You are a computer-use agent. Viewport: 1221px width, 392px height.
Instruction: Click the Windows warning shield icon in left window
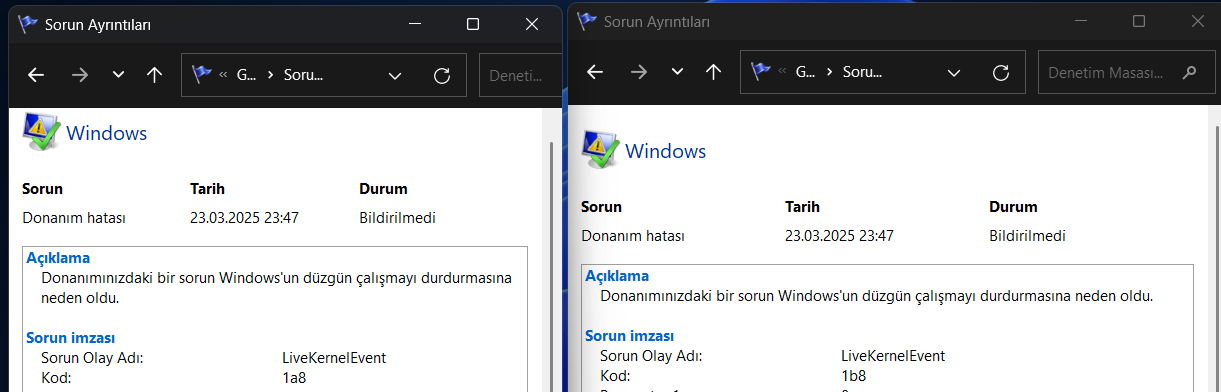pyautogui.click(x=41, y=131)
